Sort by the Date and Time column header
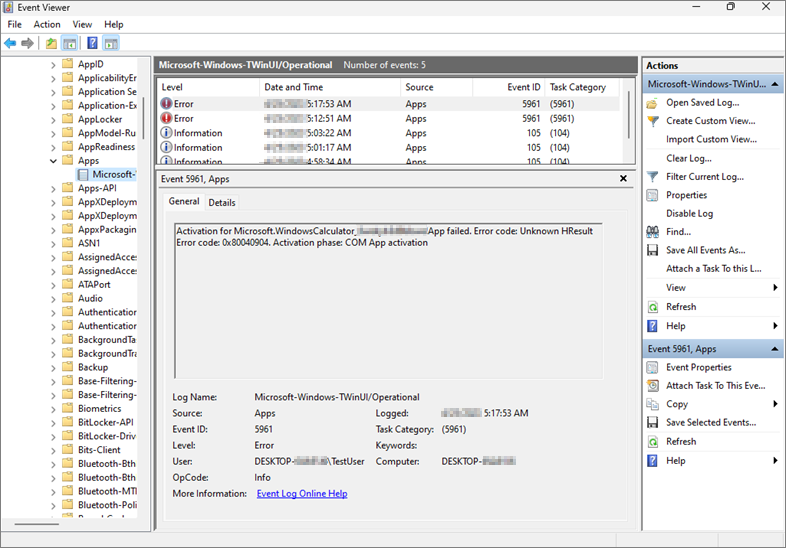786x548 pixels. [330, 87]
